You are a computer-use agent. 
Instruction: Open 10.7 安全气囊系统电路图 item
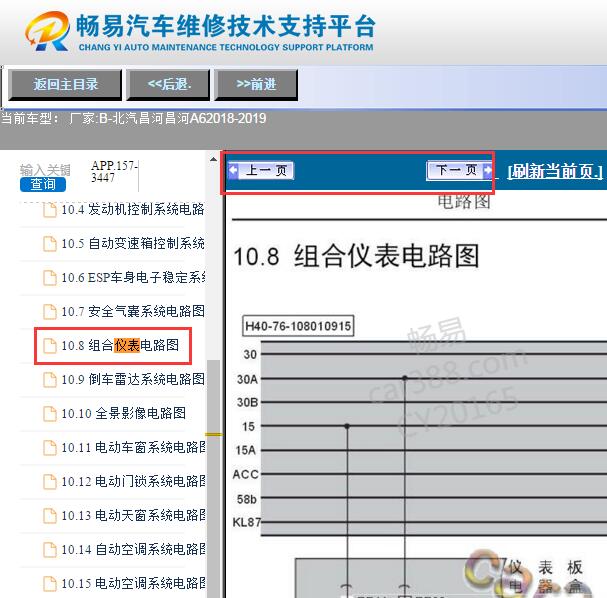(x=133, y=311)
